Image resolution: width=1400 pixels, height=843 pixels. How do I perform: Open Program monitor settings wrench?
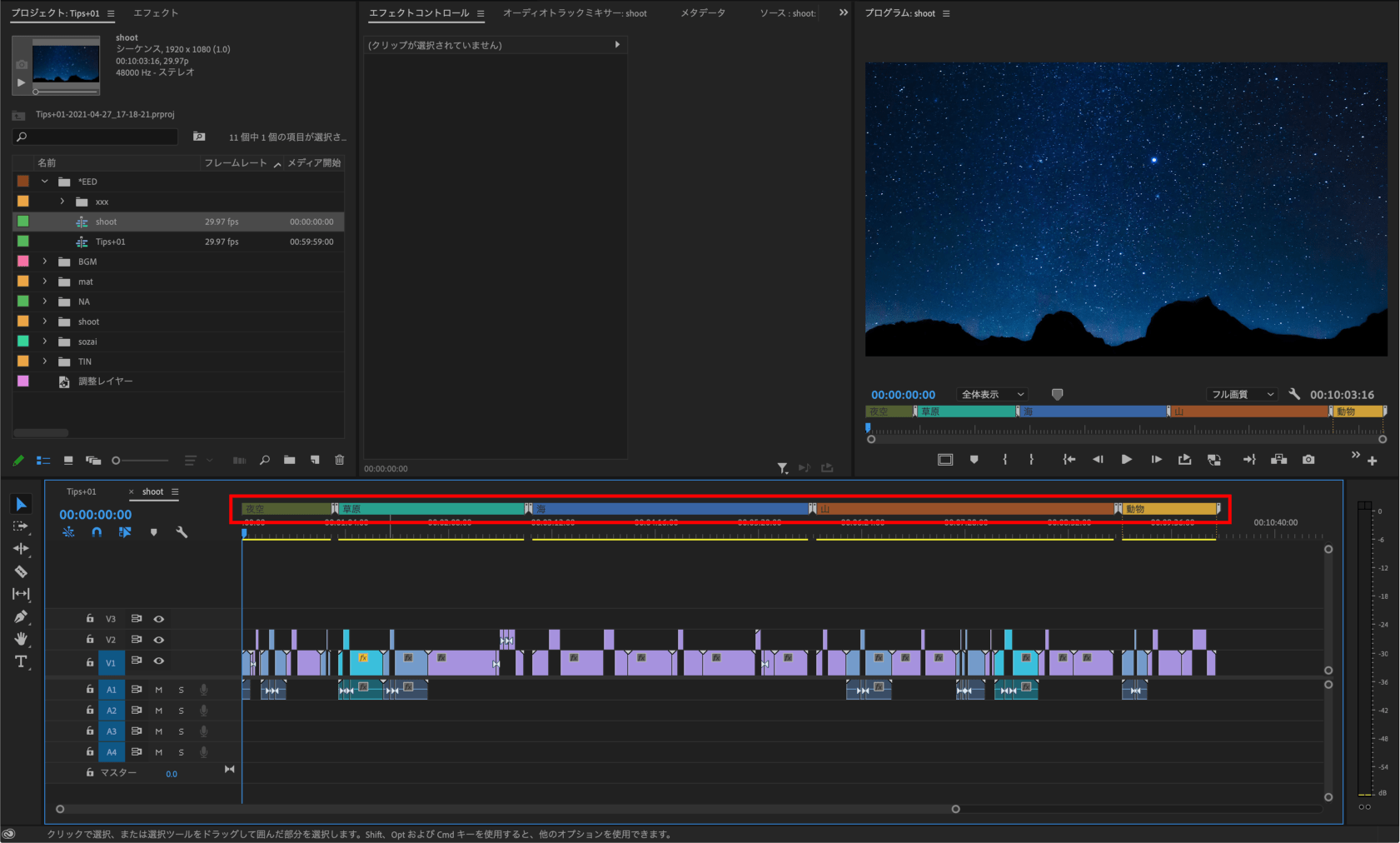pyautogui.click(x=1294, y=394)
